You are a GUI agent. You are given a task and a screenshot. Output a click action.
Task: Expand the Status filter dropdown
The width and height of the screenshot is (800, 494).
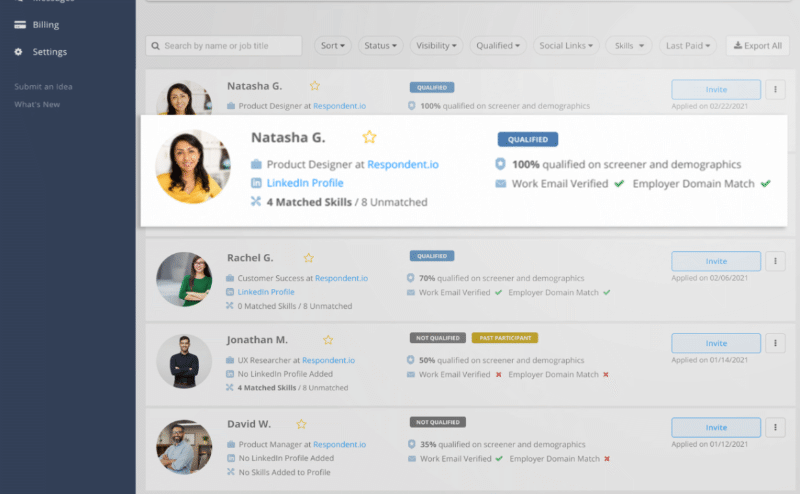(381, 45)
